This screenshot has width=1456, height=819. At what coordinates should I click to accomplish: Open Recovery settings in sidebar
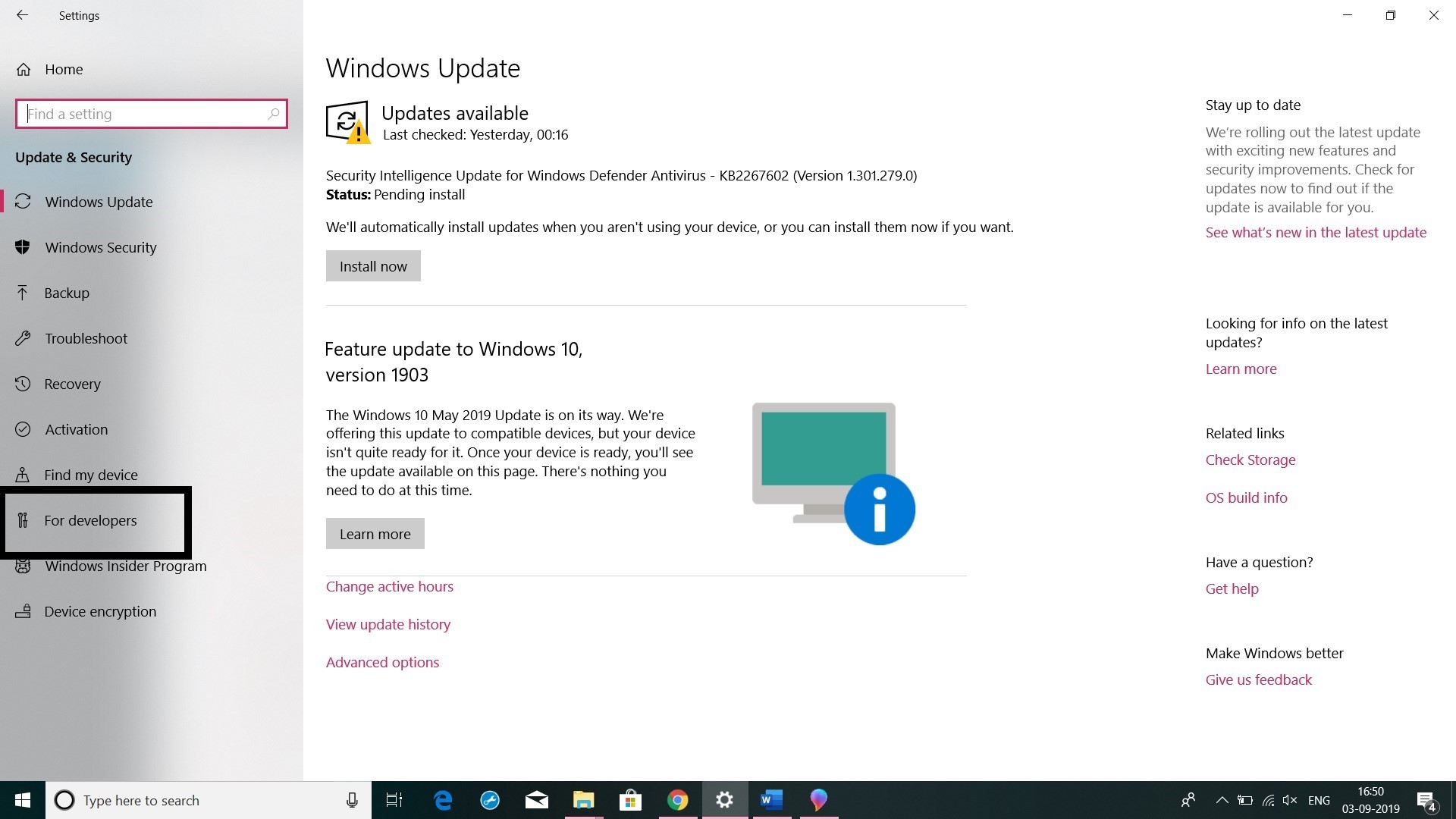pyautogui.click(x=72, y=383)
